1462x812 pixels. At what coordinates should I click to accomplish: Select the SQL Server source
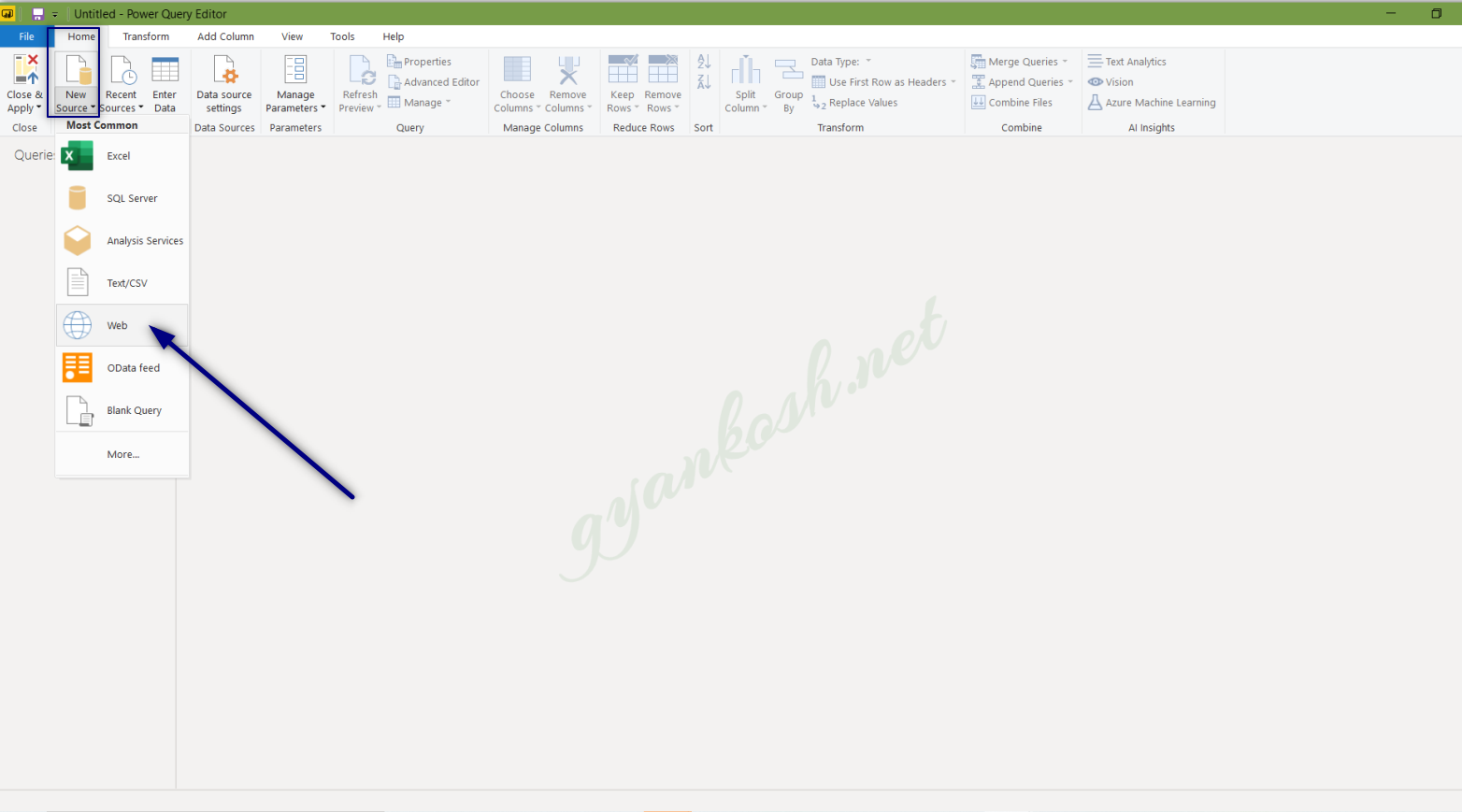[122, 198]
